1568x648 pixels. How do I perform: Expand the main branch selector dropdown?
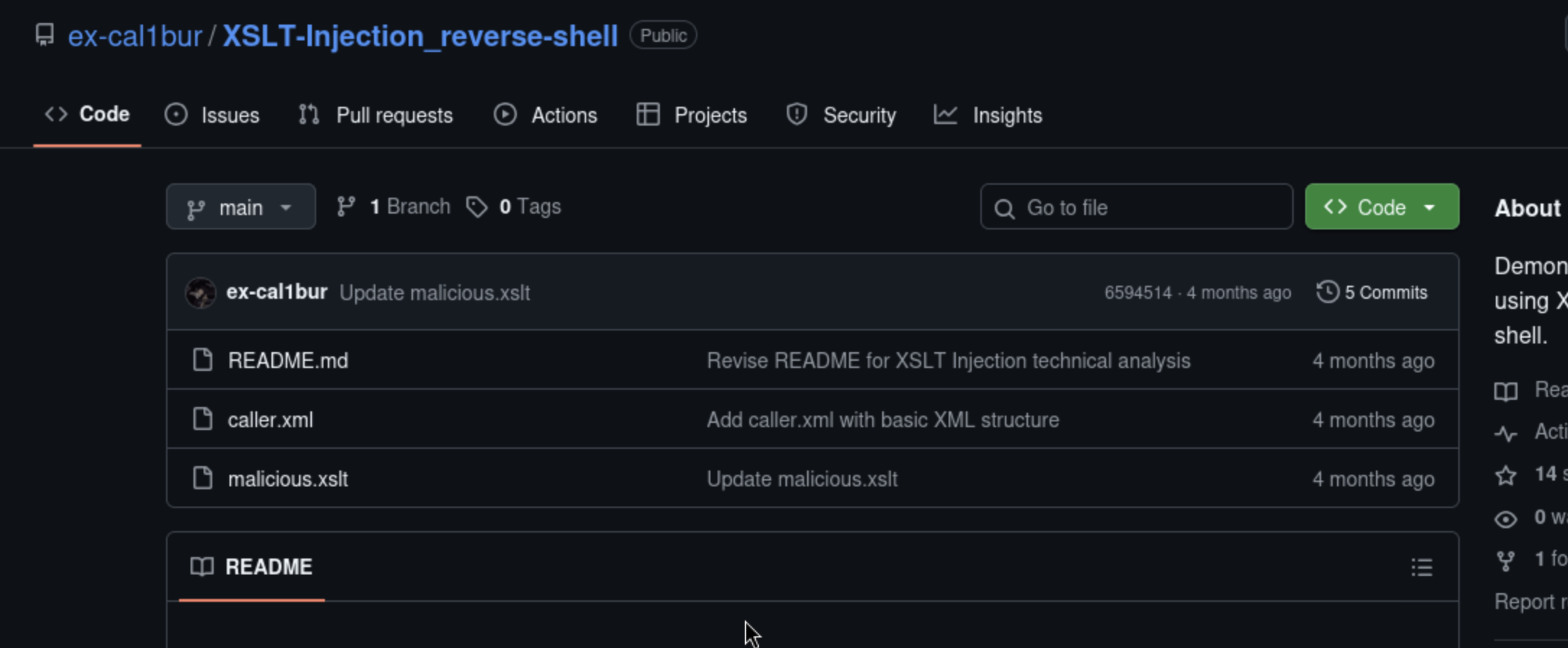tap(240, 207)
